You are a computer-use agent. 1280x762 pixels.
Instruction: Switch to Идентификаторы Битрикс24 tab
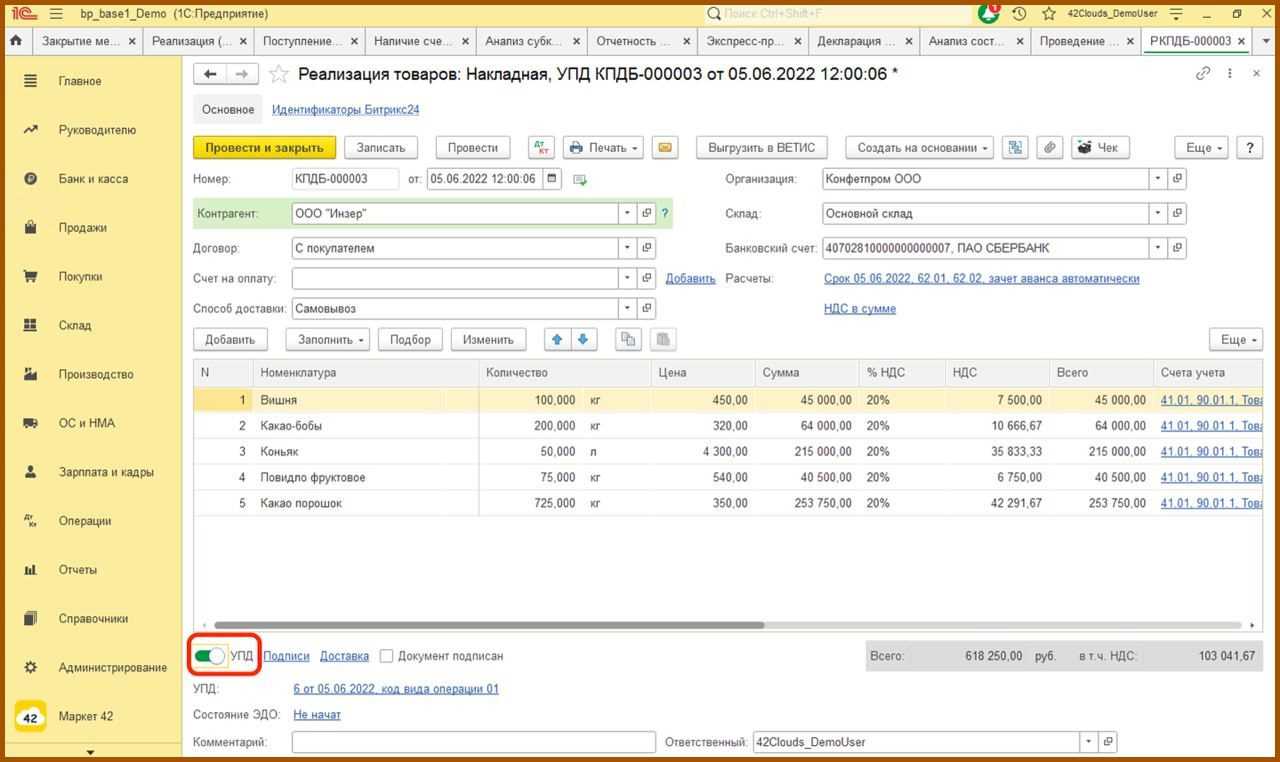[345, 109]
